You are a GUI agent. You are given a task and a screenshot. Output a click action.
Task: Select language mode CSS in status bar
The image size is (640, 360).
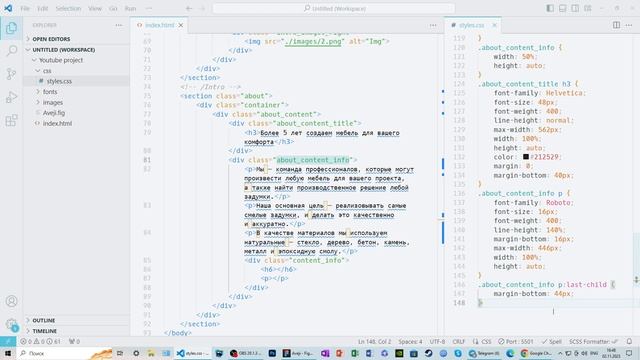click(486, 341)
